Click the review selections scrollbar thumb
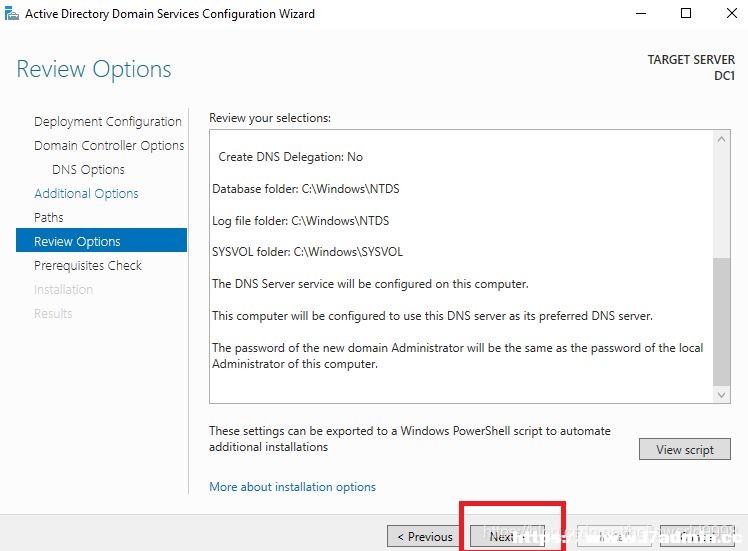Viewport: 748px width, 551px height. tap(721, 322)
